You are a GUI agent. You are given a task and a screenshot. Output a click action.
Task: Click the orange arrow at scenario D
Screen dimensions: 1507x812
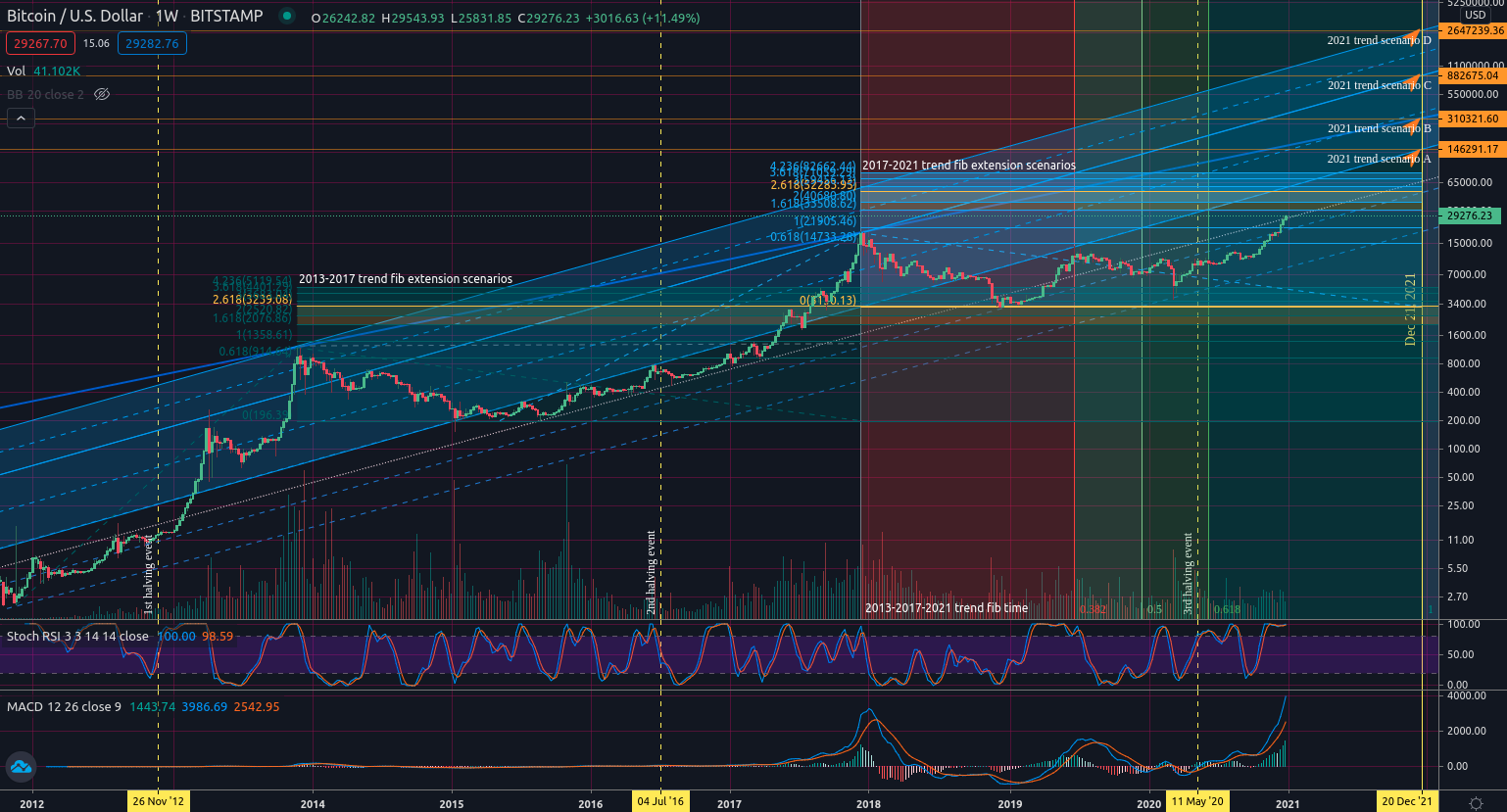point(1412,36)
